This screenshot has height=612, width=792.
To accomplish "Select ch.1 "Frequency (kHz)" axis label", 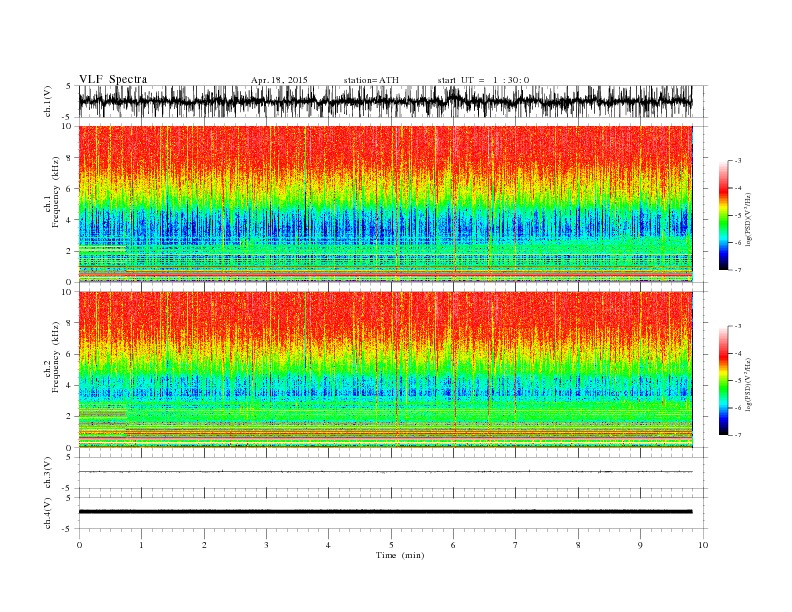I will pyautogui.click(x=56, y=192).
